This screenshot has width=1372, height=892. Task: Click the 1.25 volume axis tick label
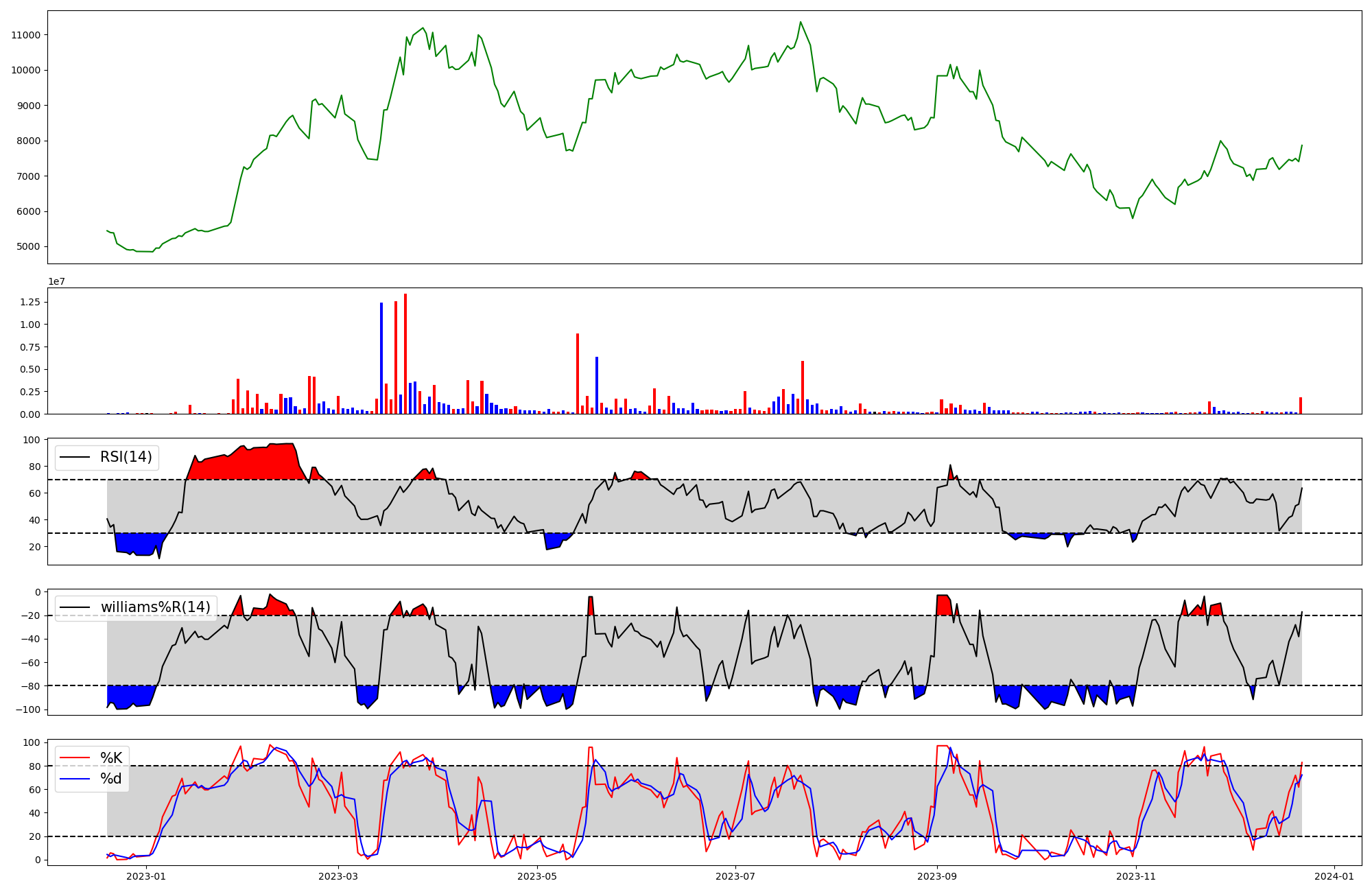coord(29,303)
